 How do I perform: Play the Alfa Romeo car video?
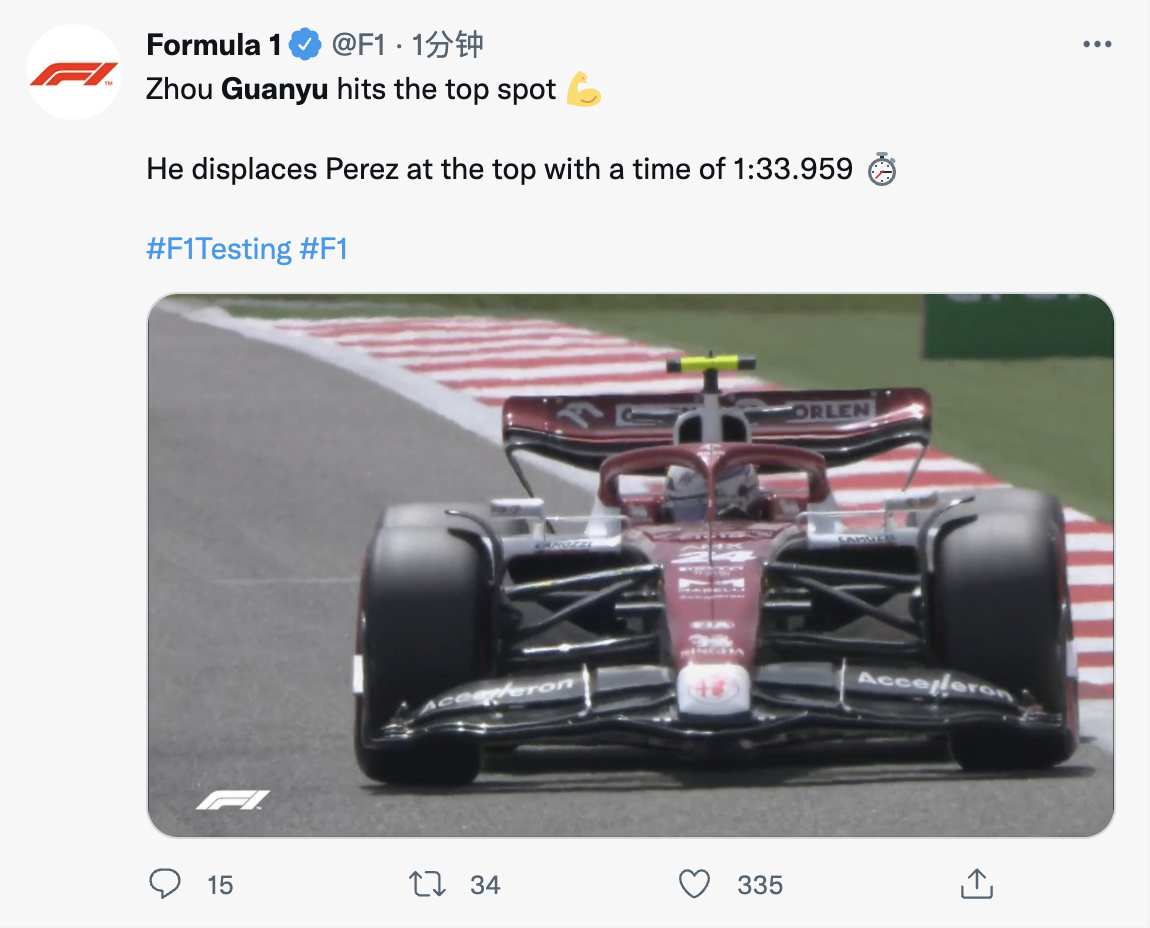630,565
